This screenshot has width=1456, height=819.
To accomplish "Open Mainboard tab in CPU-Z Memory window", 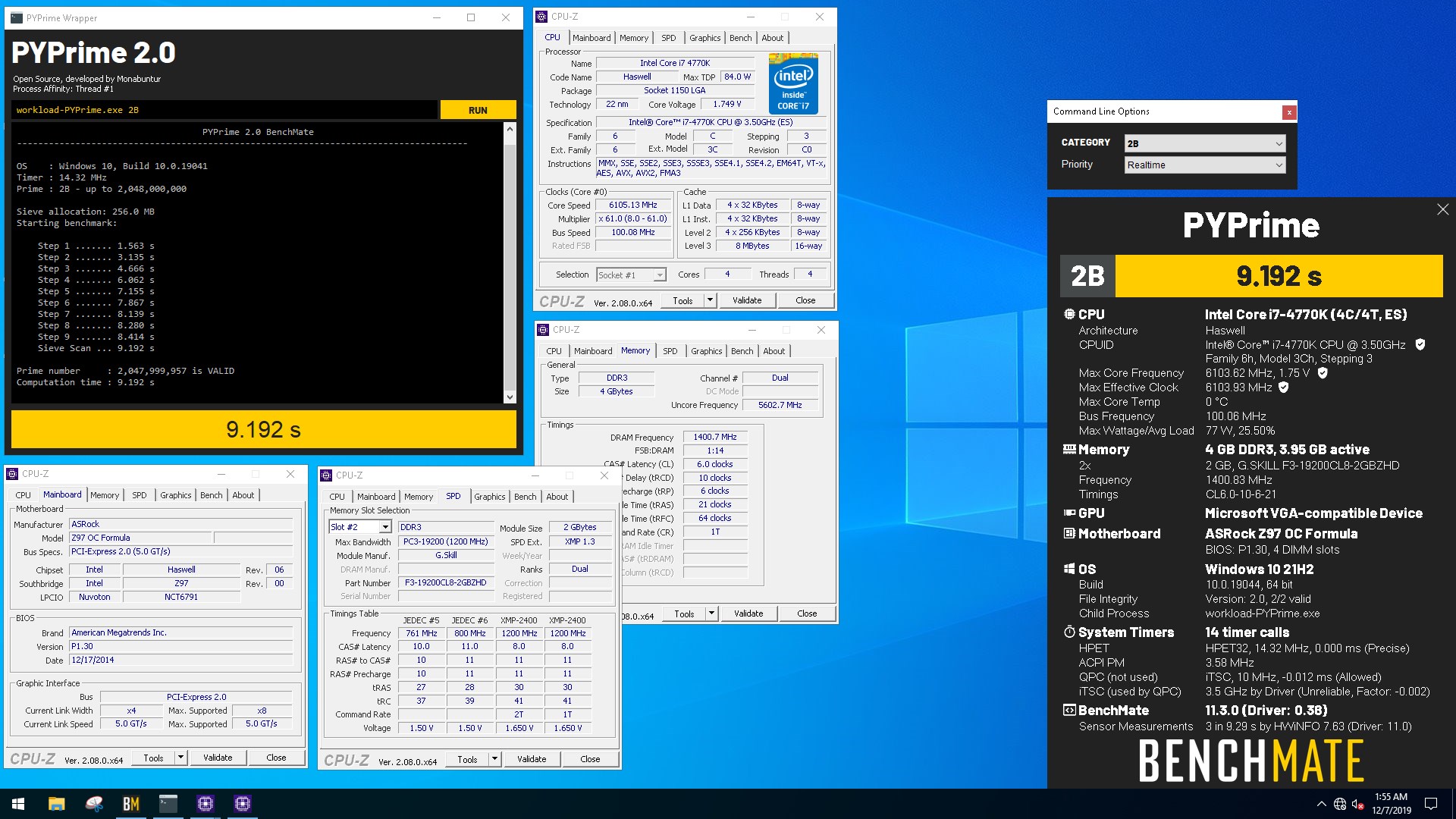I will [592, 351].
